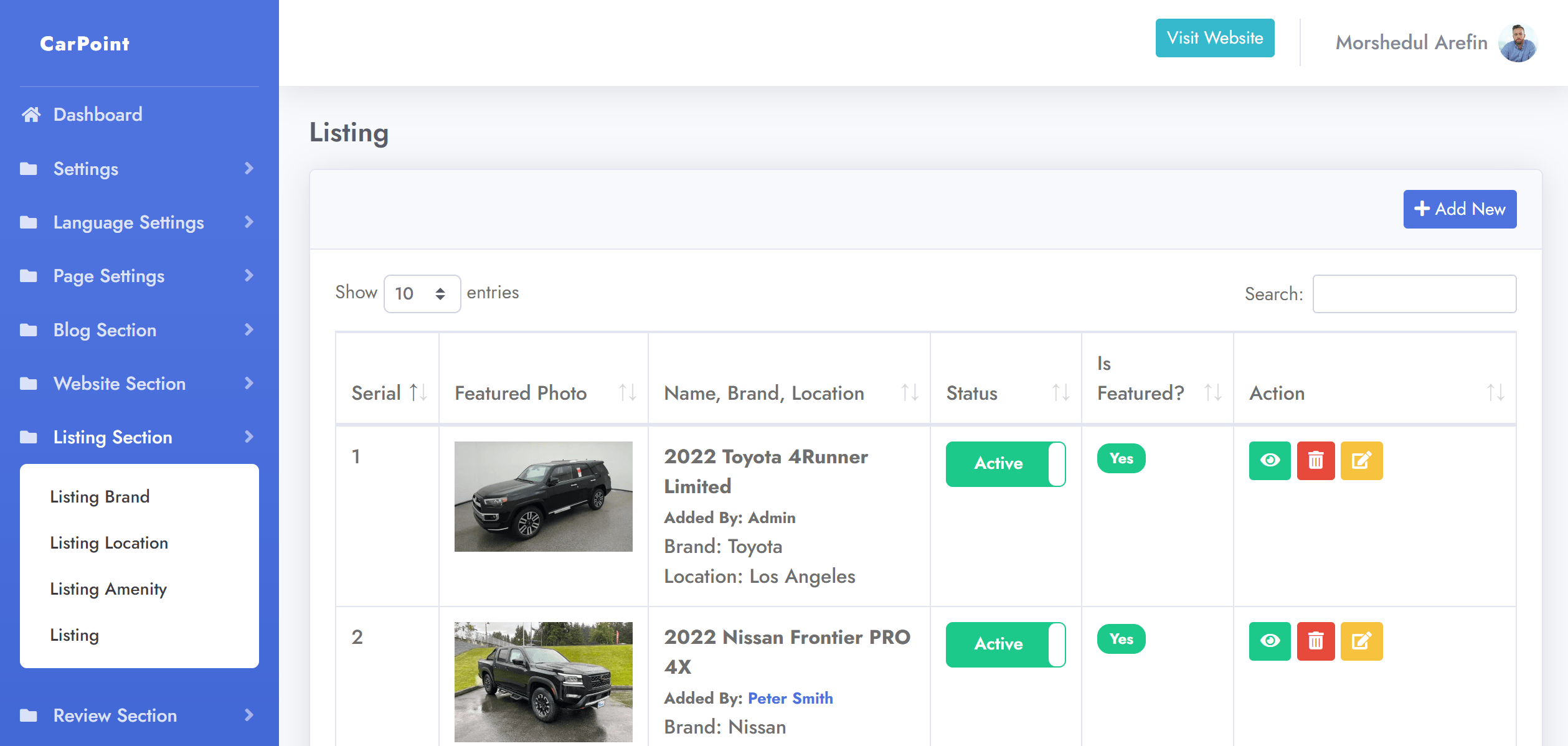1568x746 pixels.
Task: Click the Dashboard home icon in sidebar
Action: pos(31,114)
